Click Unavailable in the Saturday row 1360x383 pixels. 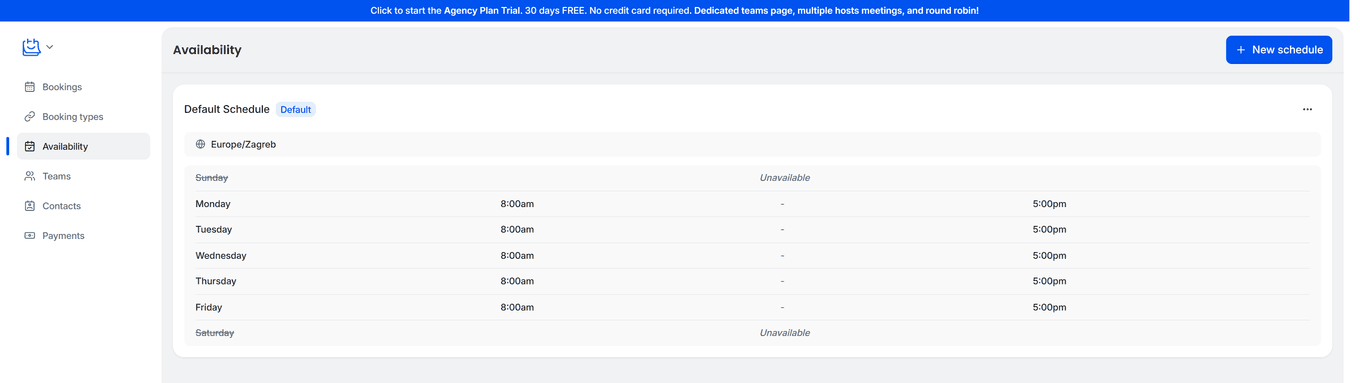click(x=785, y=333)
